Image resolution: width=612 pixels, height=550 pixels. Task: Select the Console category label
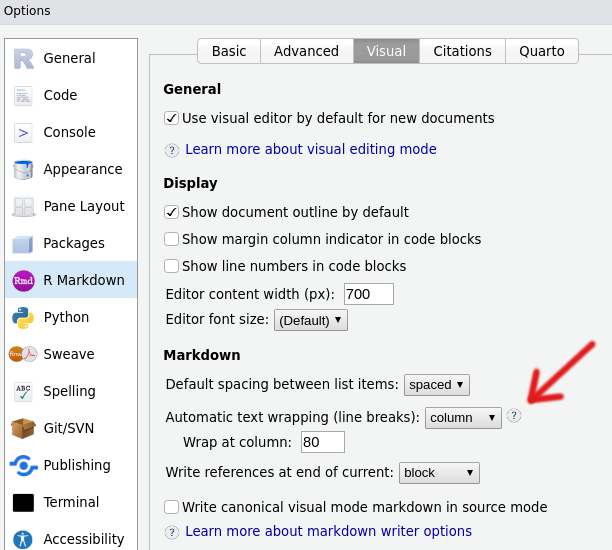coord(69,132)
